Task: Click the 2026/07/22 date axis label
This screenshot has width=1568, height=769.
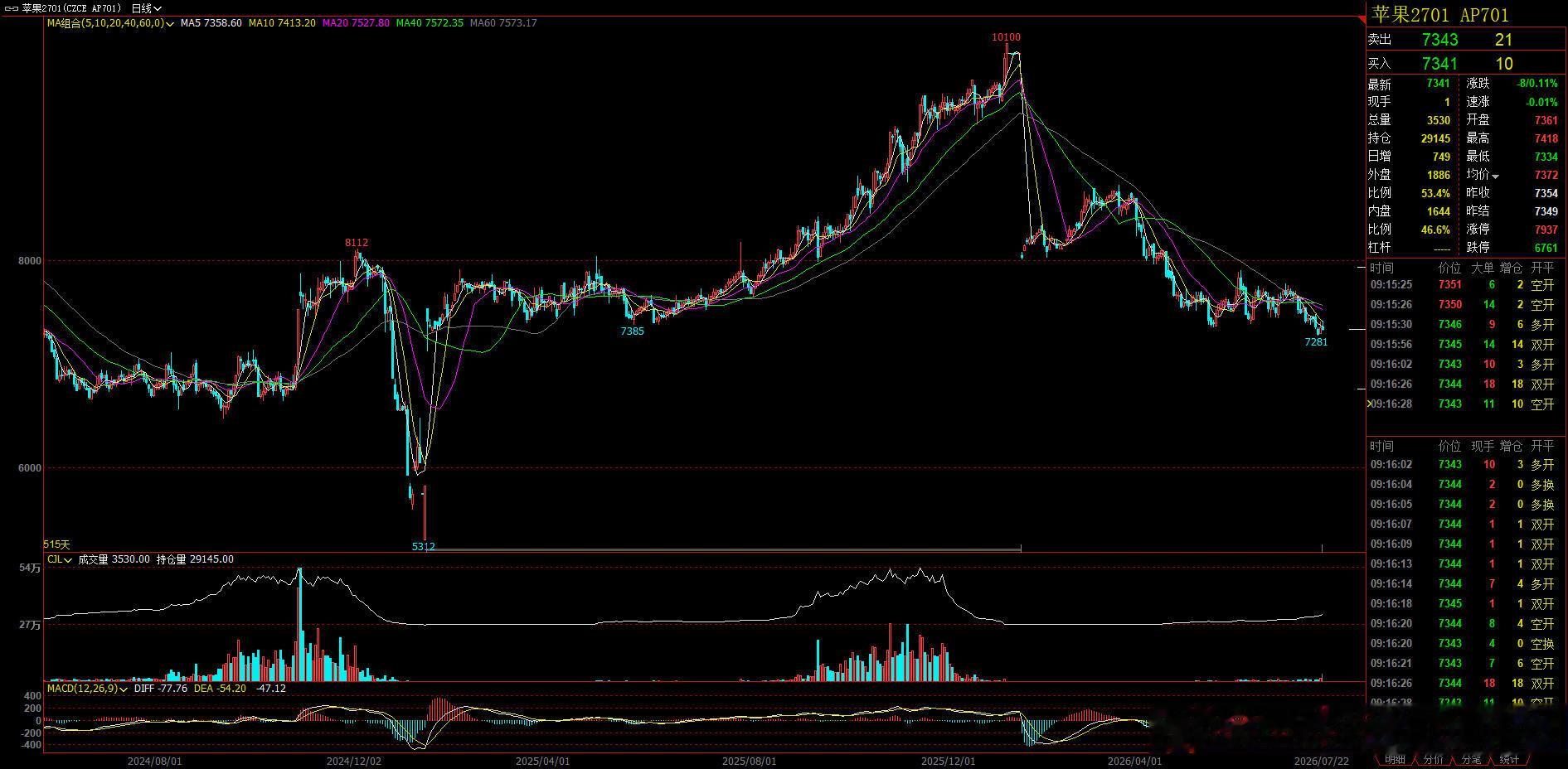Action: click(x=1322, y=761)
